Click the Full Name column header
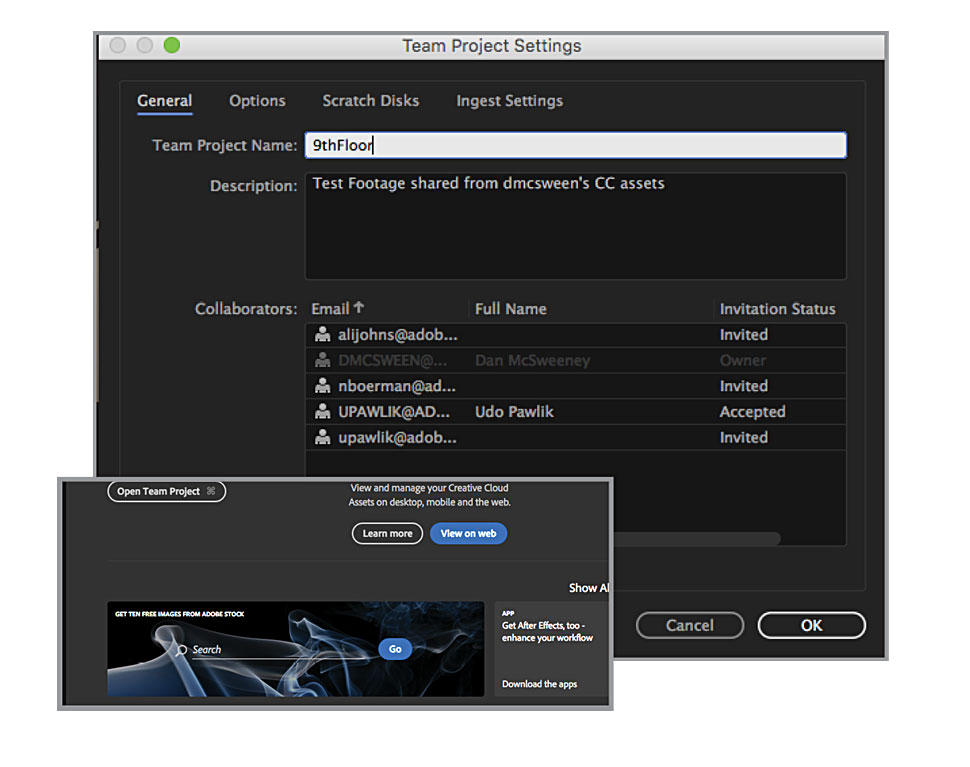Image resolution: width=970 pixels, height=767 pixels. 511,309
